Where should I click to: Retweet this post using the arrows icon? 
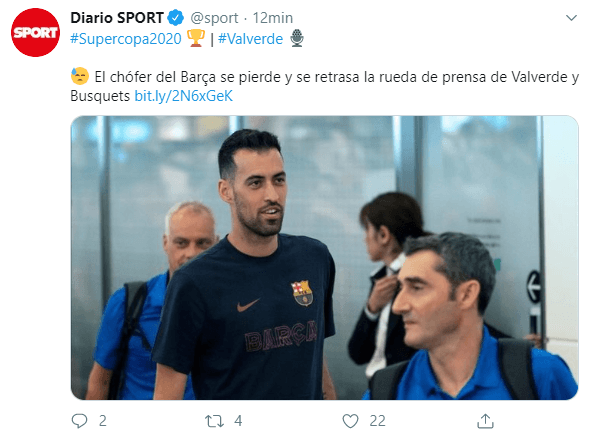click(x=214, y=421)
